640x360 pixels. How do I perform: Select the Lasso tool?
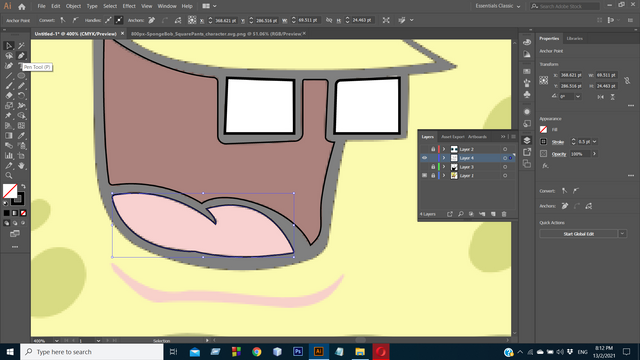9,56
